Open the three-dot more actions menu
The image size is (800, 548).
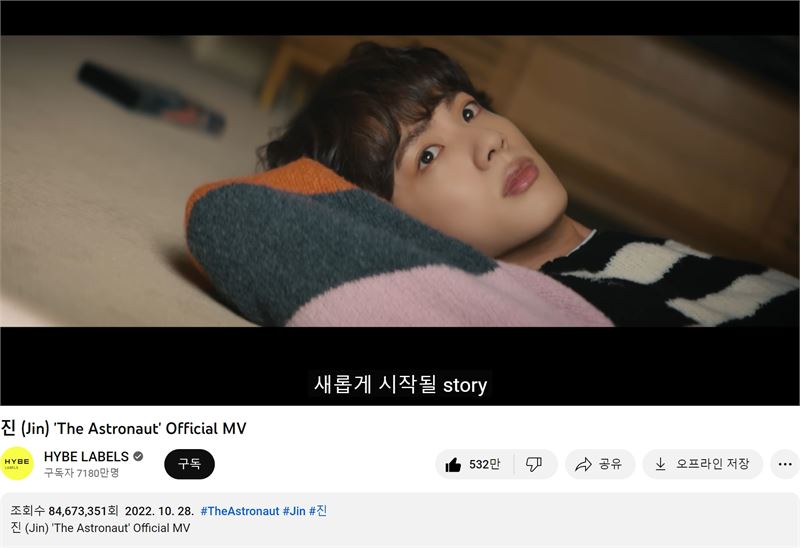pos(785,464)
